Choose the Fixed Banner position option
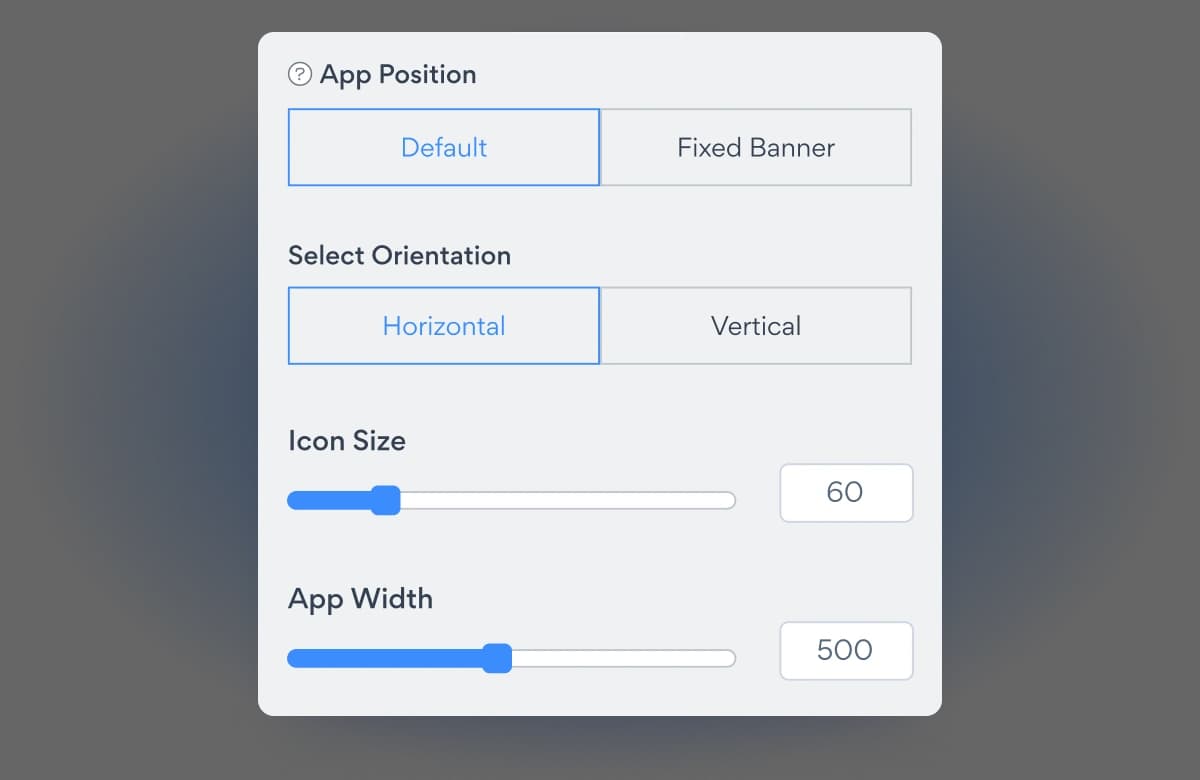This screenshot has height=780, width=1200. [756, 147]
